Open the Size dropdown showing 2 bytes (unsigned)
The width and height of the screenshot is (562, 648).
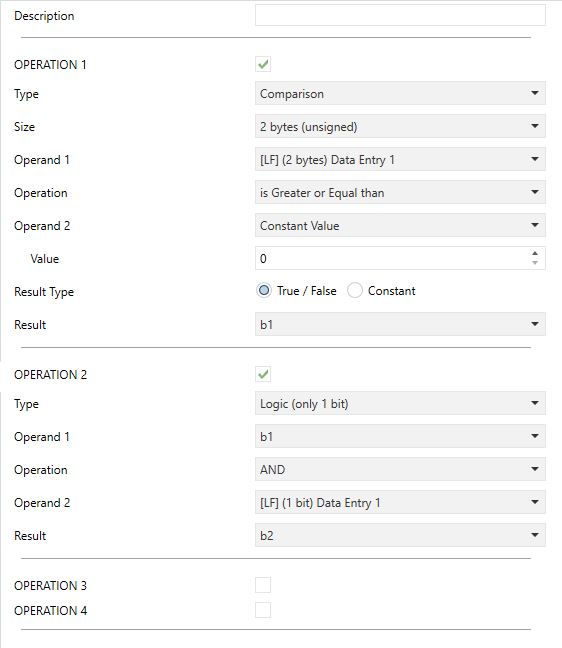[400, 126]
